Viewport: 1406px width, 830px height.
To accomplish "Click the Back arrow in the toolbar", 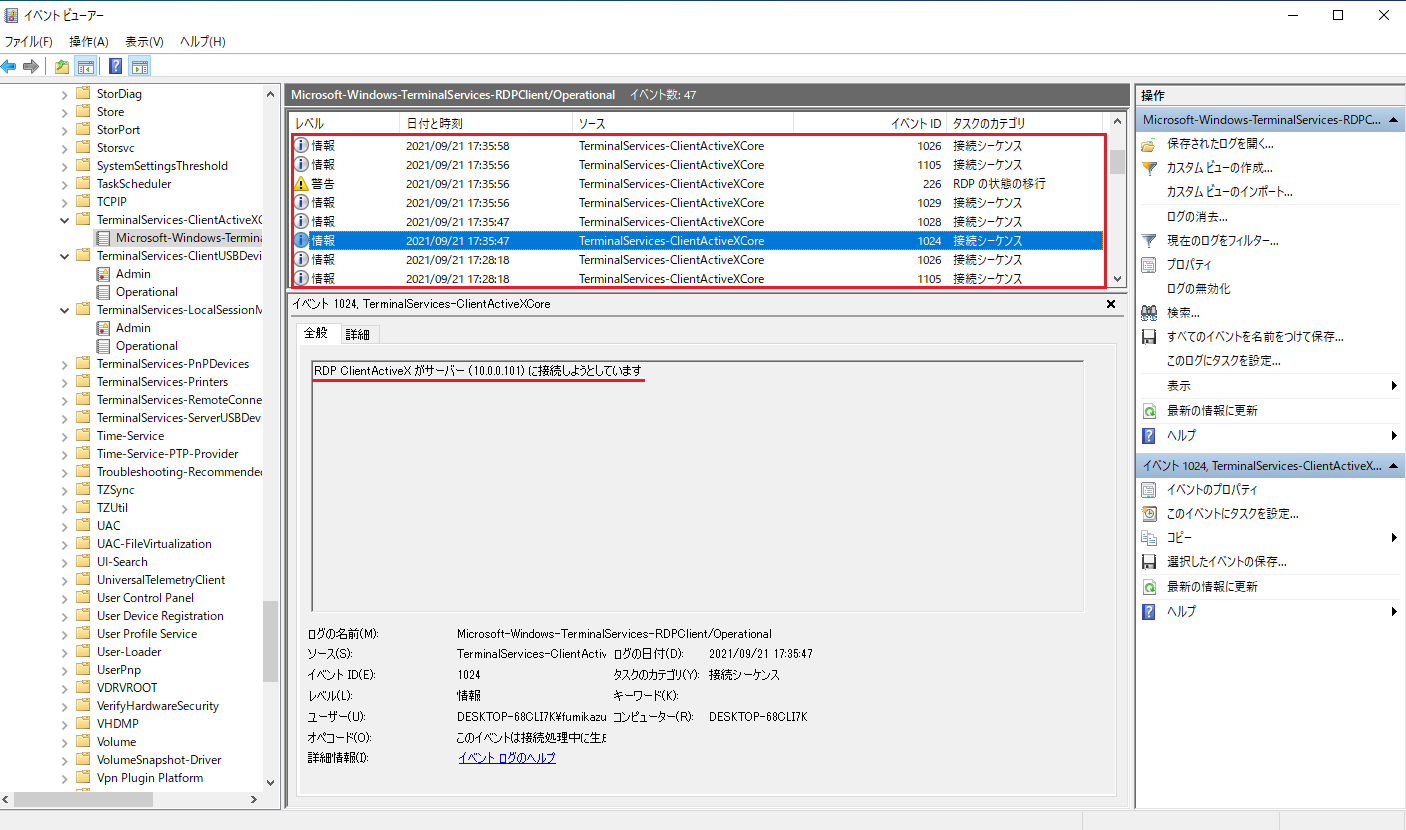I will click(x=9, y=67).
